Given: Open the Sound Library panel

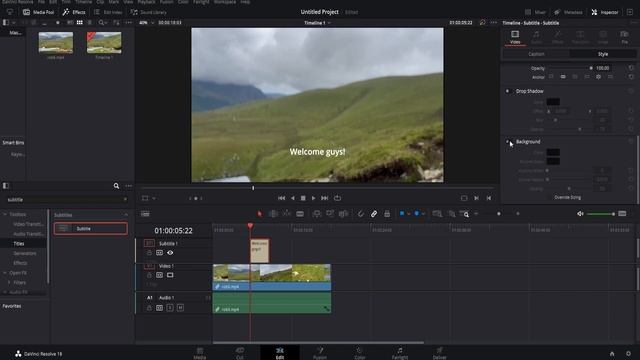Looking at the screenshot, I should coord(149,12).
